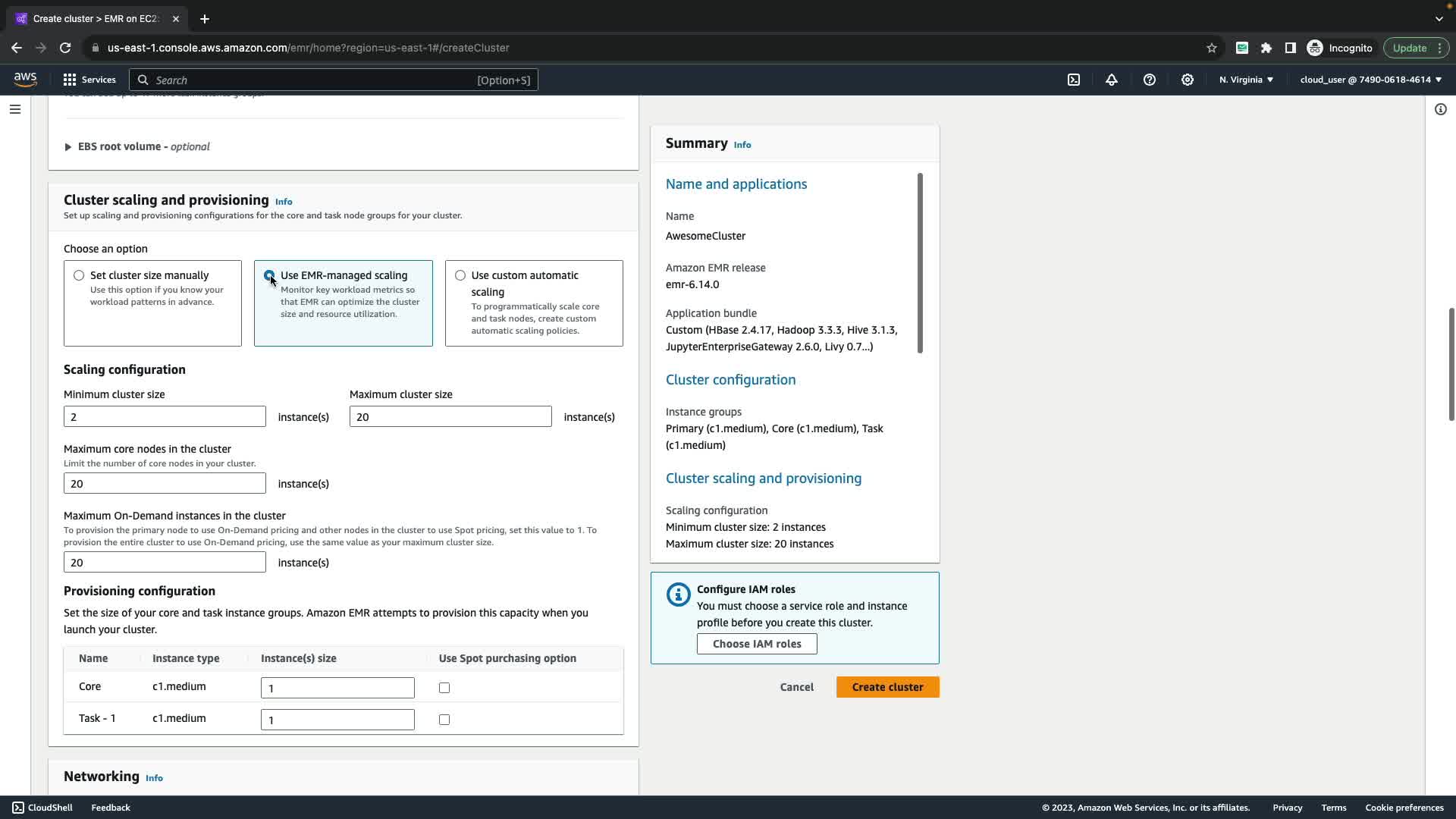This screenshot has width=1456, height=819.
Task: Open the info panel icon at right edge
Action: pos(1441,109)
